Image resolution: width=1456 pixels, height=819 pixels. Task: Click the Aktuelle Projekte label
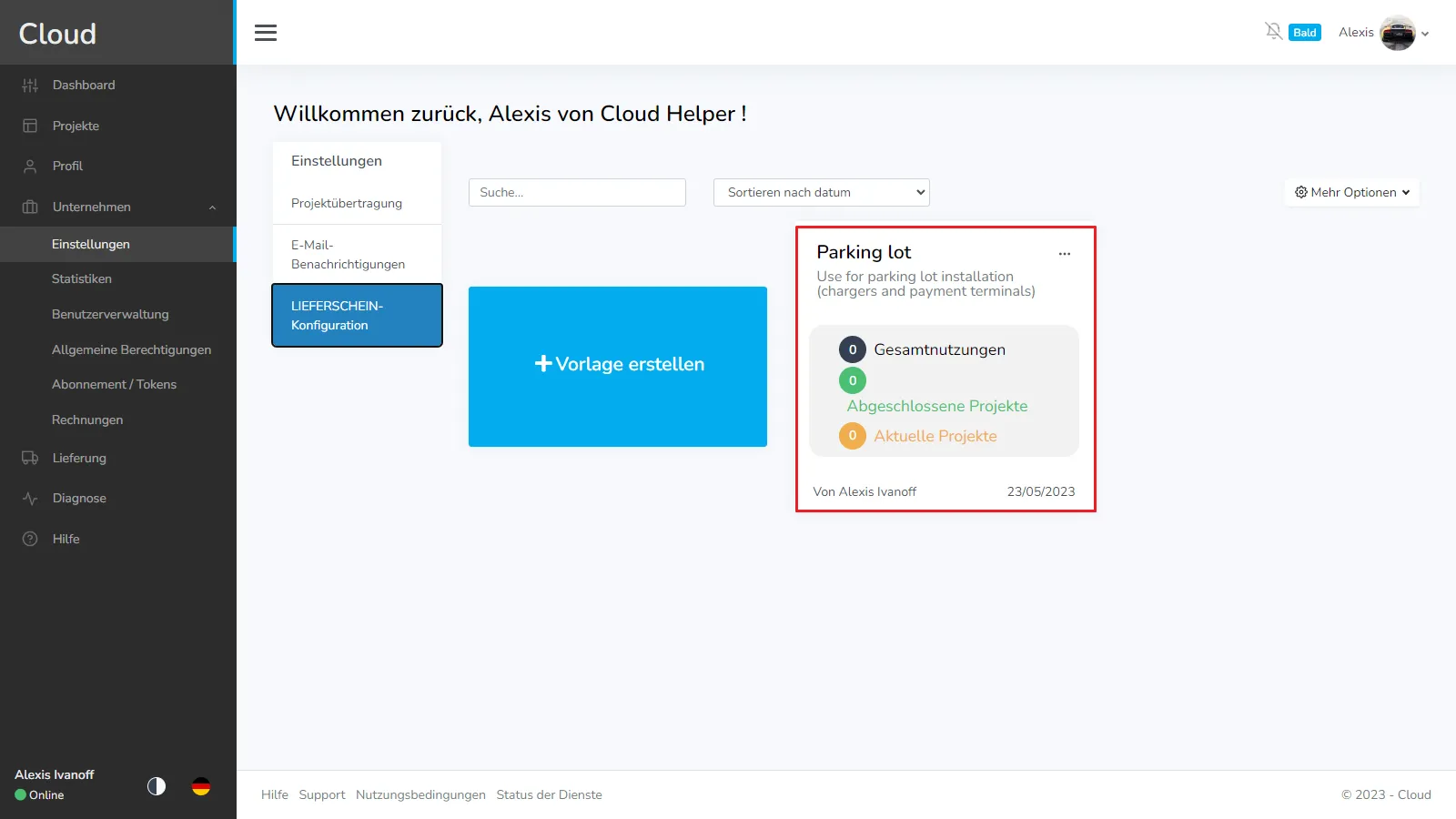(935, 436)
